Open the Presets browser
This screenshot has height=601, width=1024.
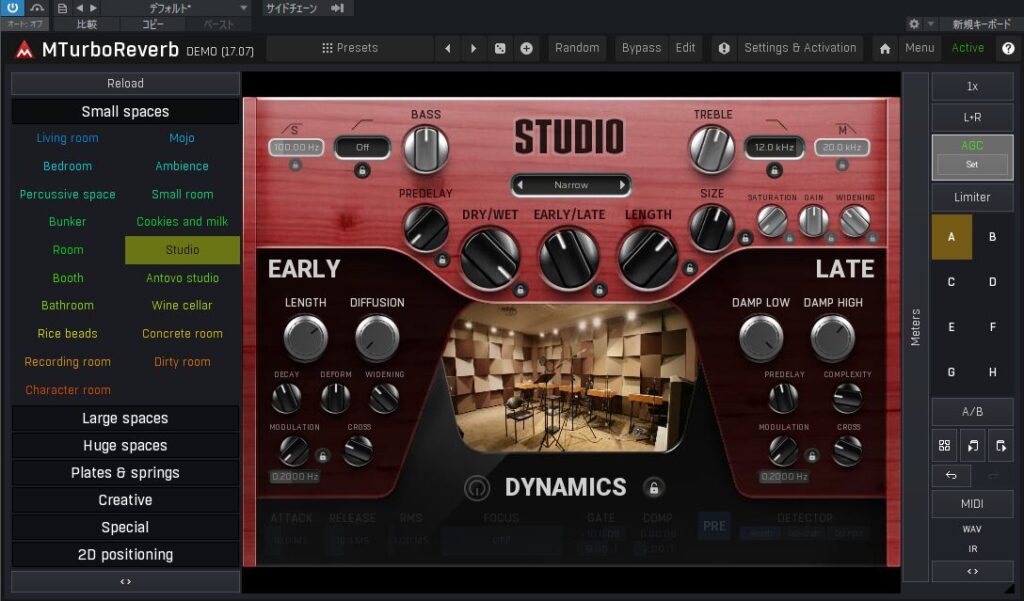(x=350, y=48)
